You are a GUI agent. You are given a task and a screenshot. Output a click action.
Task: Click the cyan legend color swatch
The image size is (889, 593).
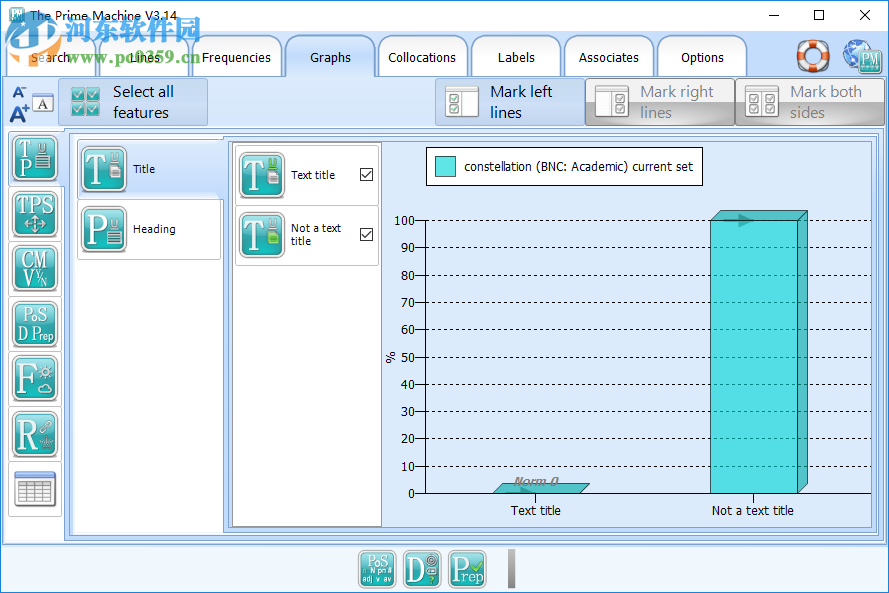click(446, 167)
